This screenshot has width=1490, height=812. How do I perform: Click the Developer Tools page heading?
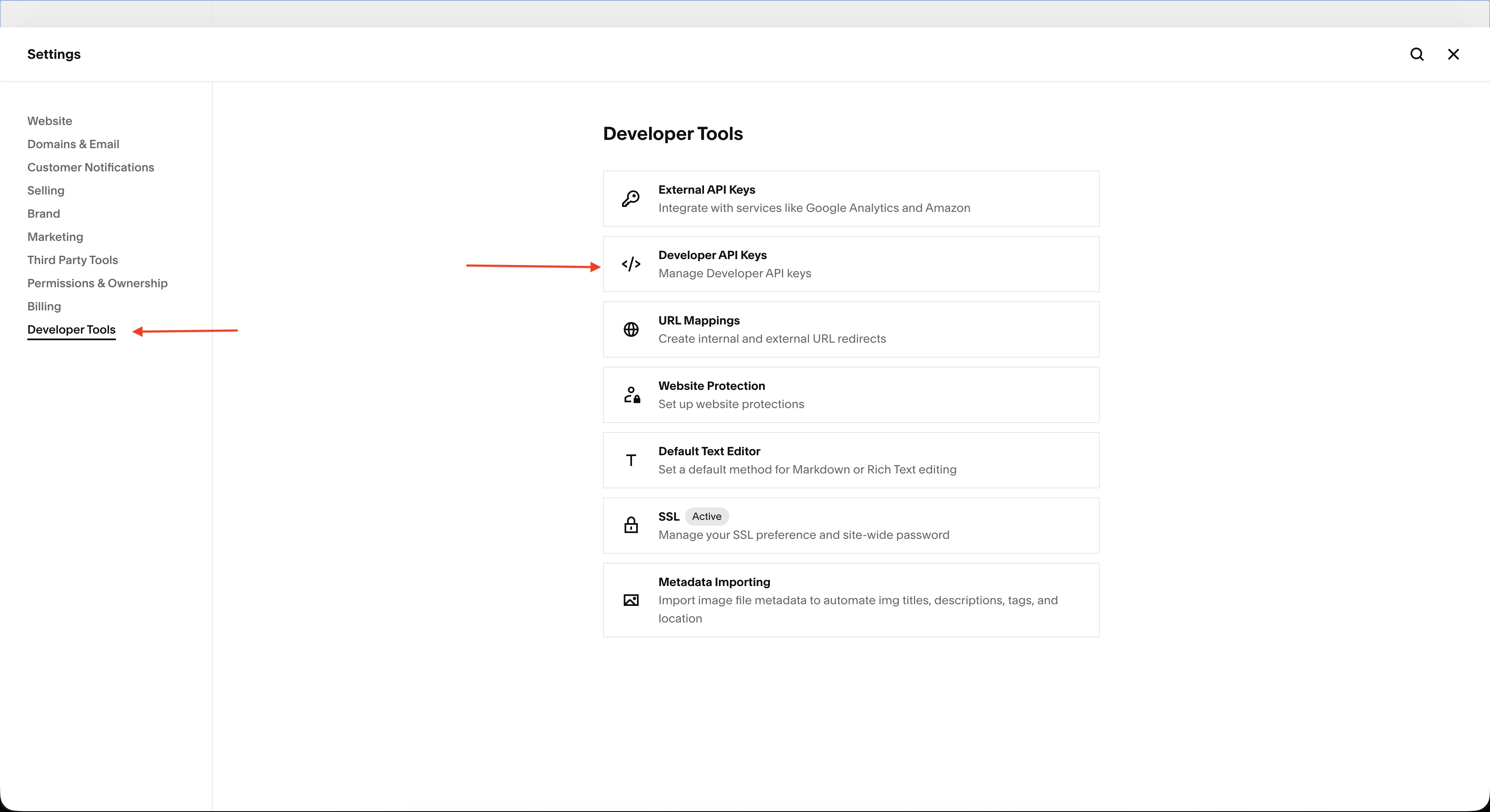[x=673, y=134]
